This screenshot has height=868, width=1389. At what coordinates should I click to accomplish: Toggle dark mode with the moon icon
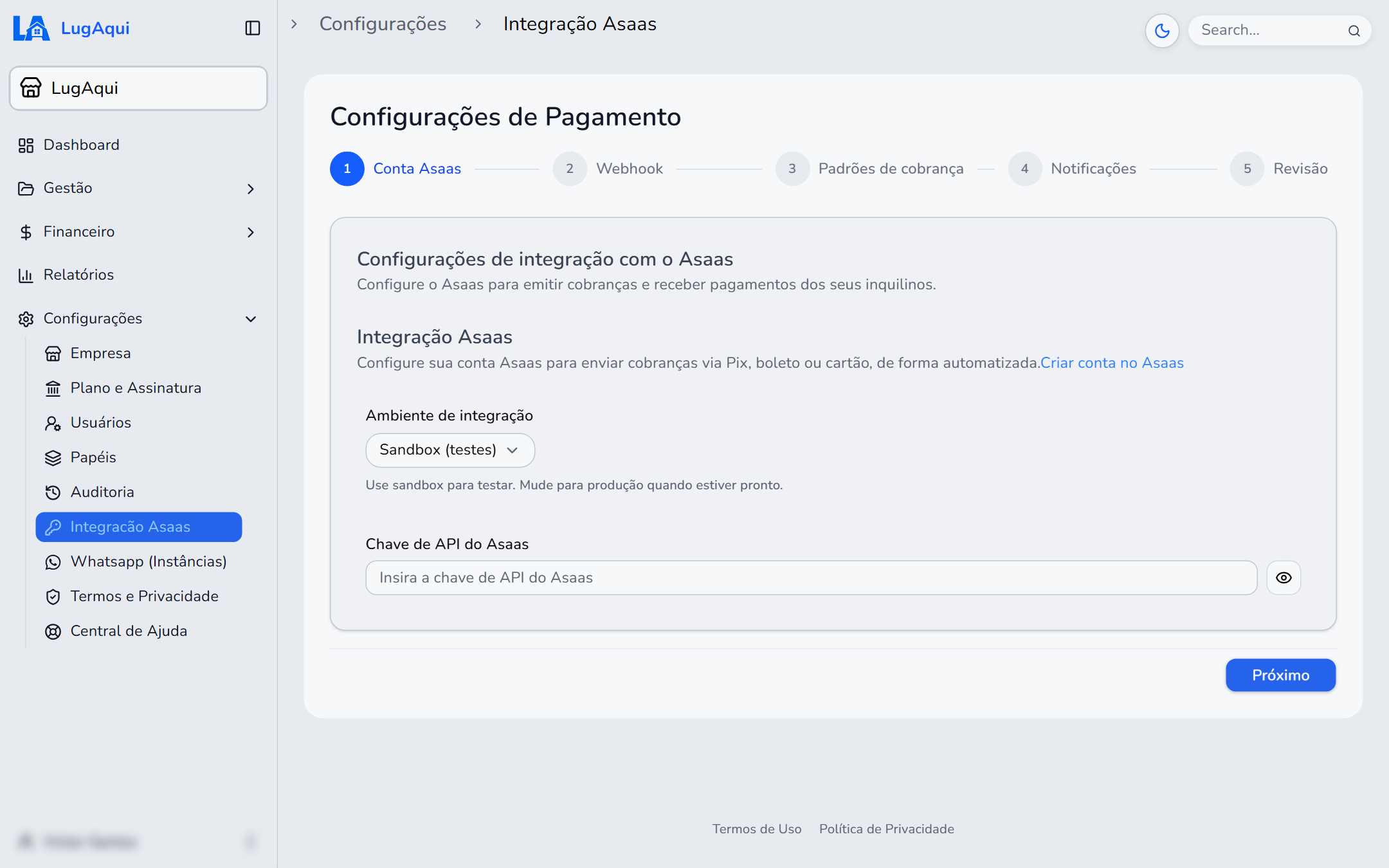1162,30
